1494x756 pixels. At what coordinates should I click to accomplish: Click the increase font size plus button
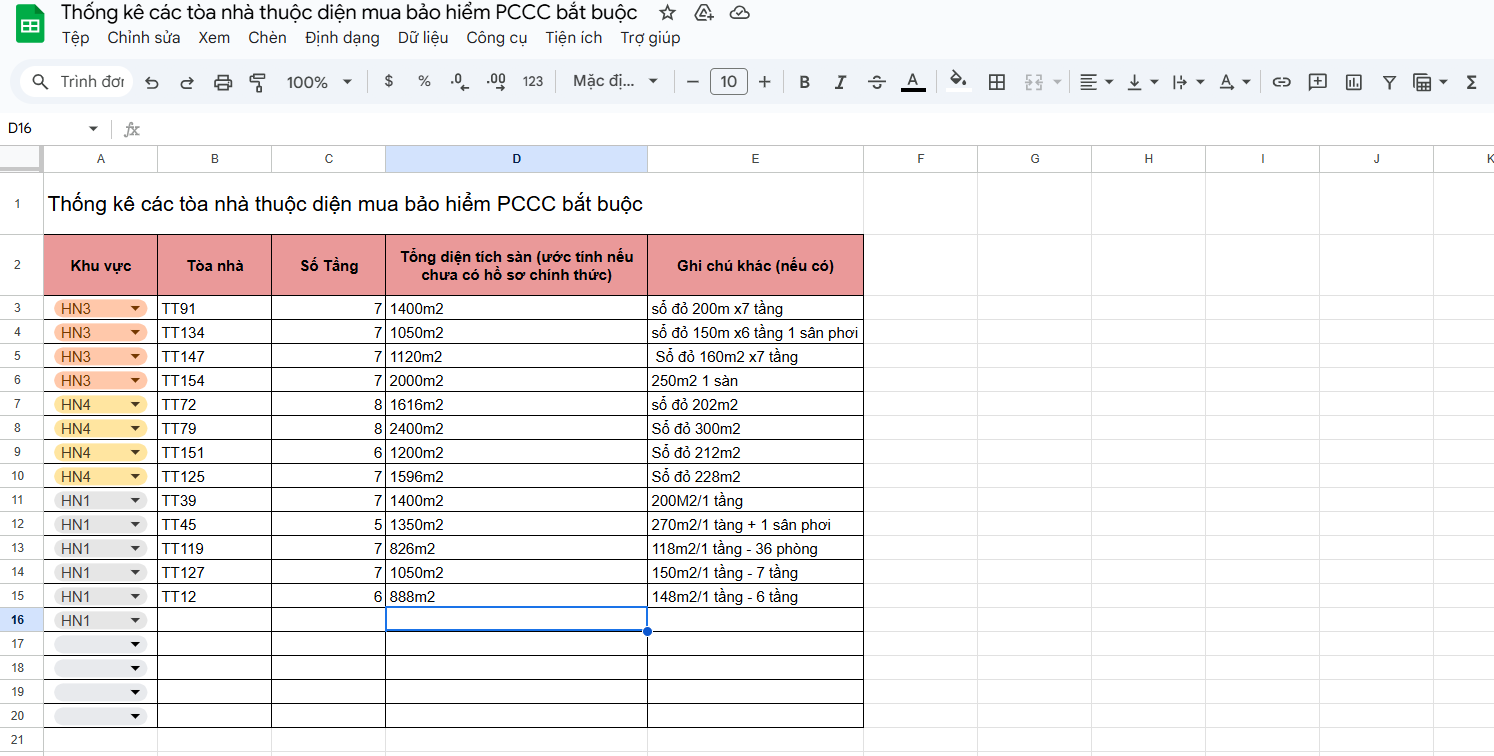tap(765, 82)
